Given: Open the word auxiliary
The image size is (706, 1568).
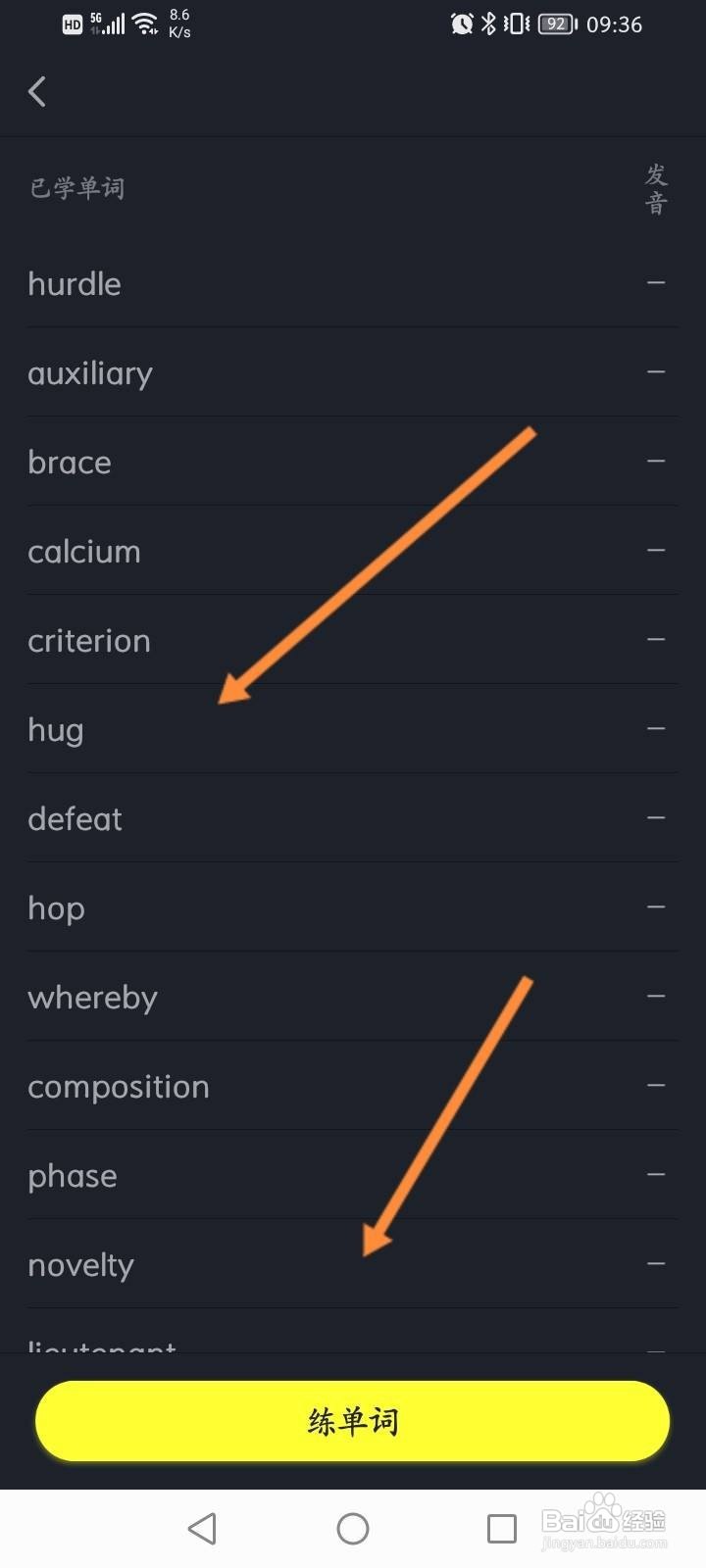Looking at the screenshot, I should [x=90, y=374].
